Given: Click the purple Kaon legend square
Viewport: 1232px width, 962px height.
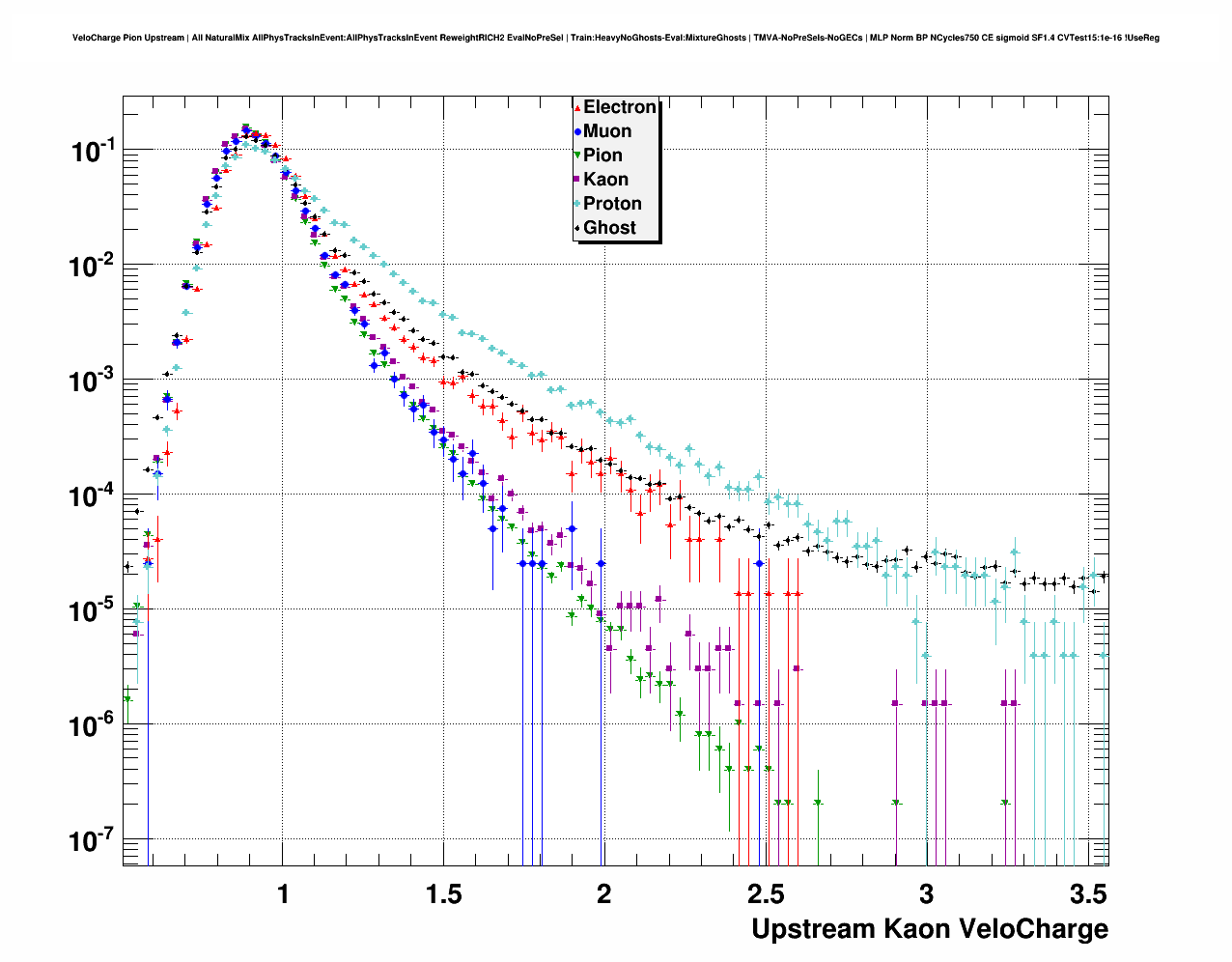Looking at the screenshot, I should (x=577, y=180).
